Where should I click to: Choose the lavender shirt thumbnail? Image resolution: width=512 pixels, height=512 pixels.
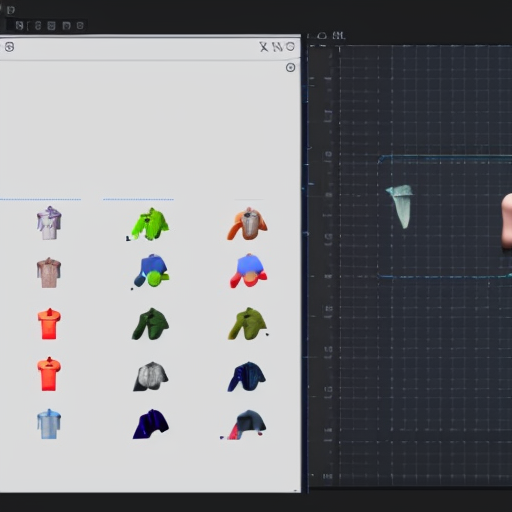(49, 223)
